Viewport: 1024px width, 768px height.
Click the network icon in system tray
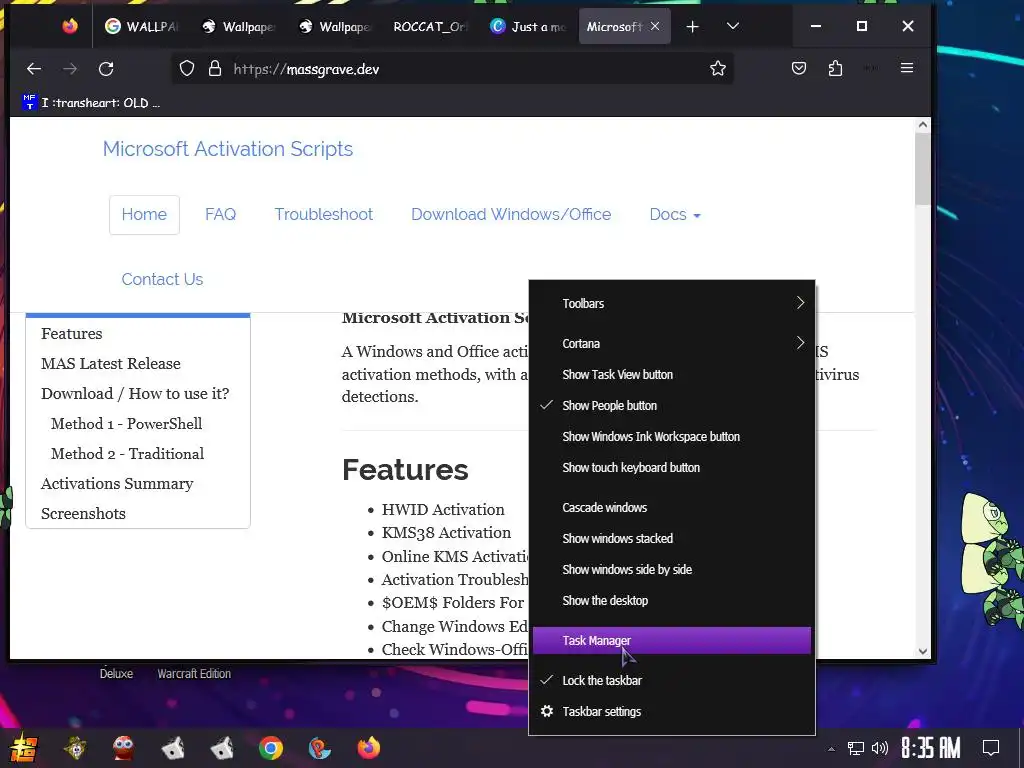point(856,748)
